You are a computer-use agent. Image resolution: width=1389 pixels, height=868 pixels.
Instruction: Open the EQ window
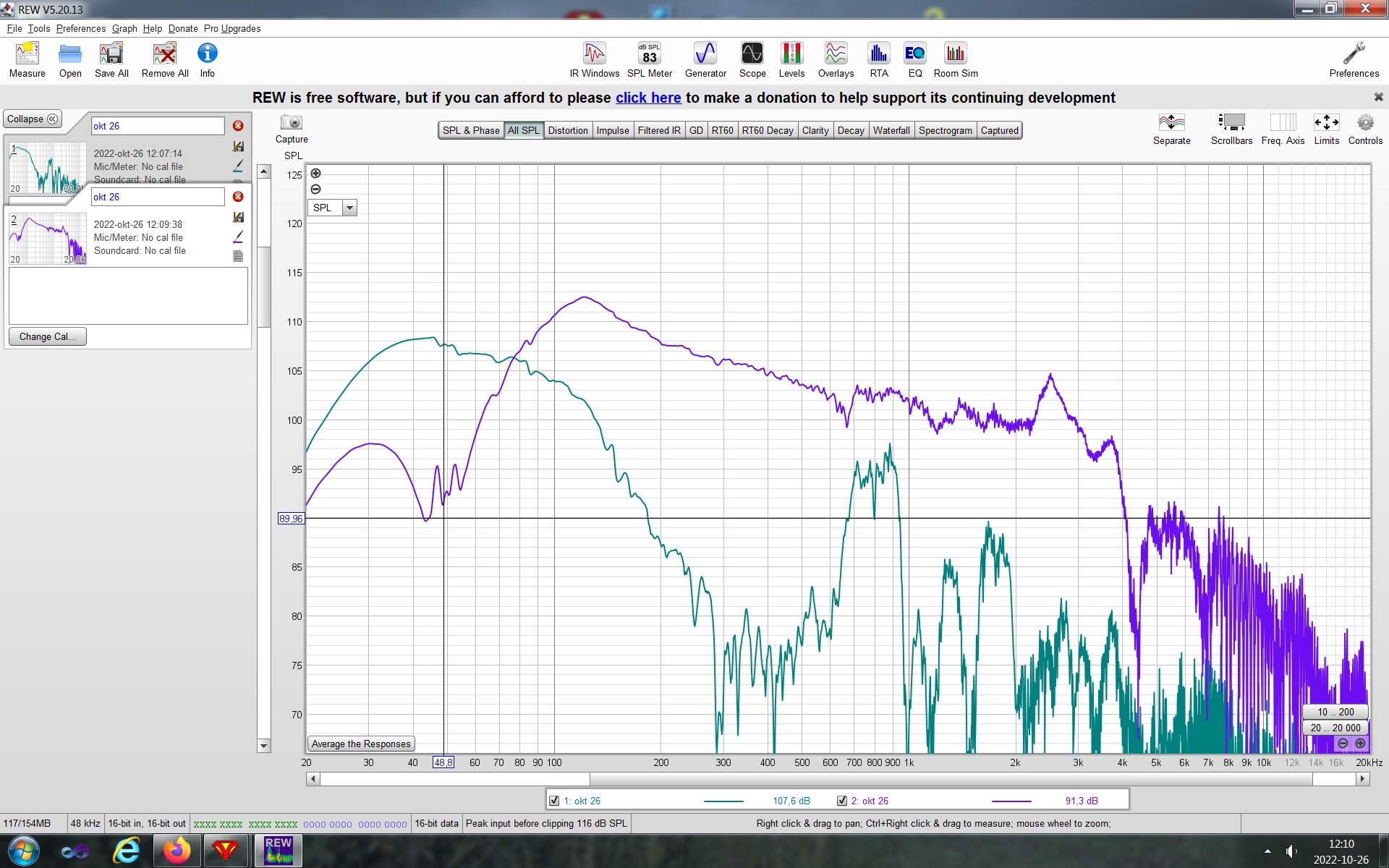click(914, 59)
